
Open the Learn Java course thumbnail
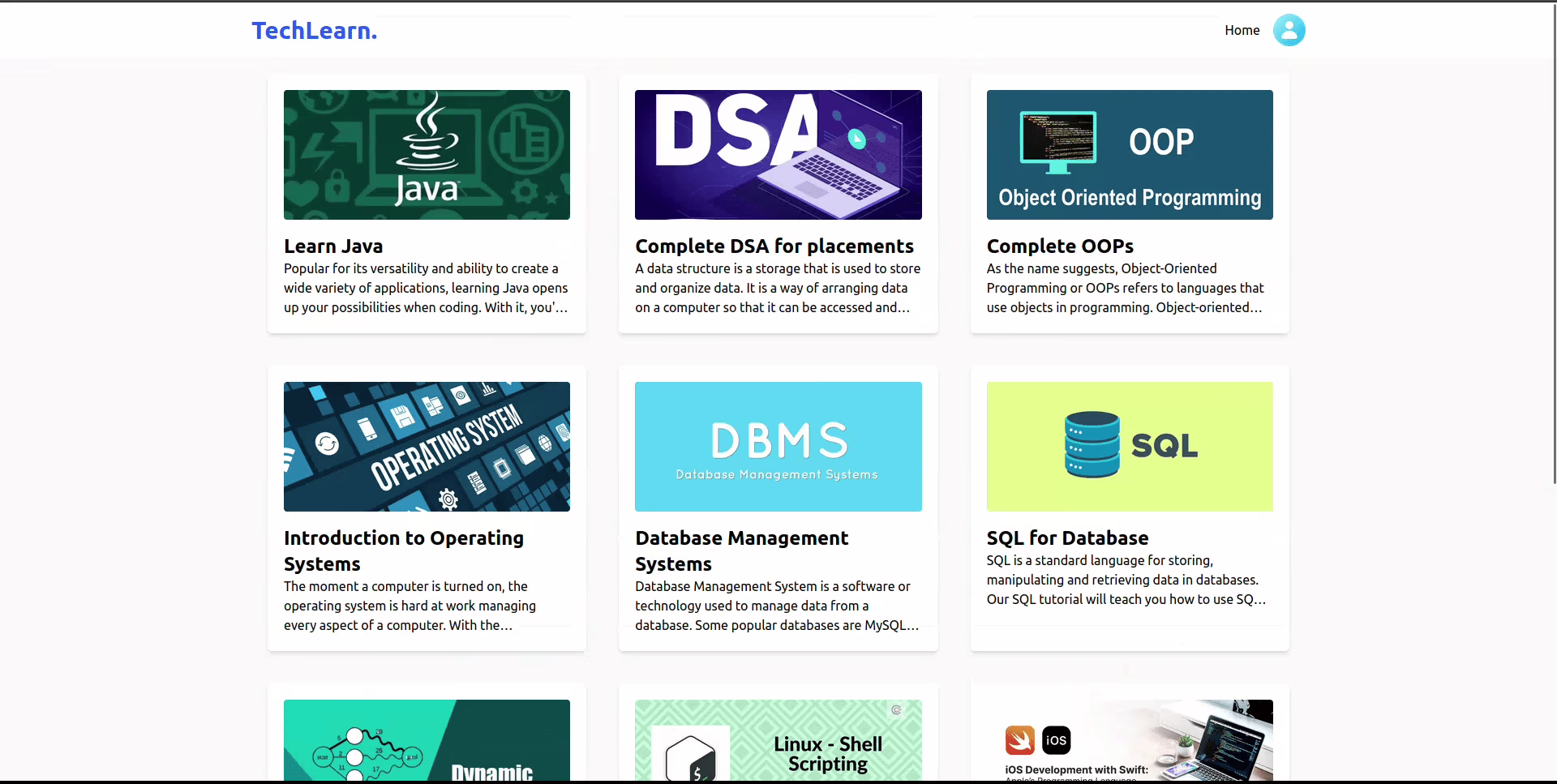click(x=427, y=155)
